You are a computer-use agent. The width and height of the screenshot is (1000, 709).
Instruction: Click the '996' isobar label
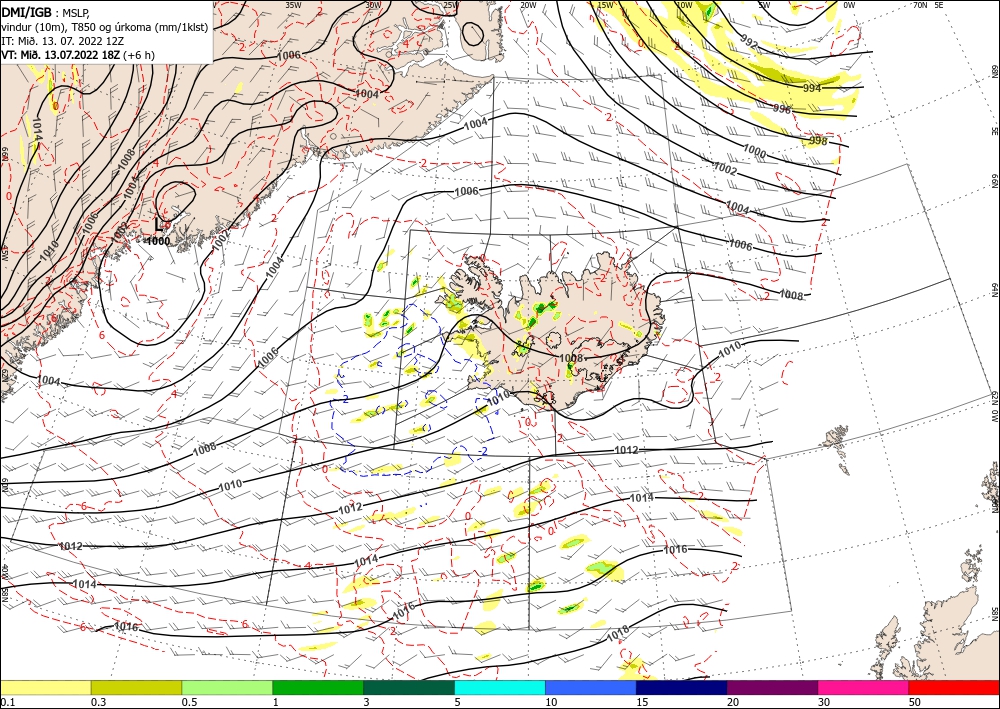pyautogui.click(x=782, y=109)
